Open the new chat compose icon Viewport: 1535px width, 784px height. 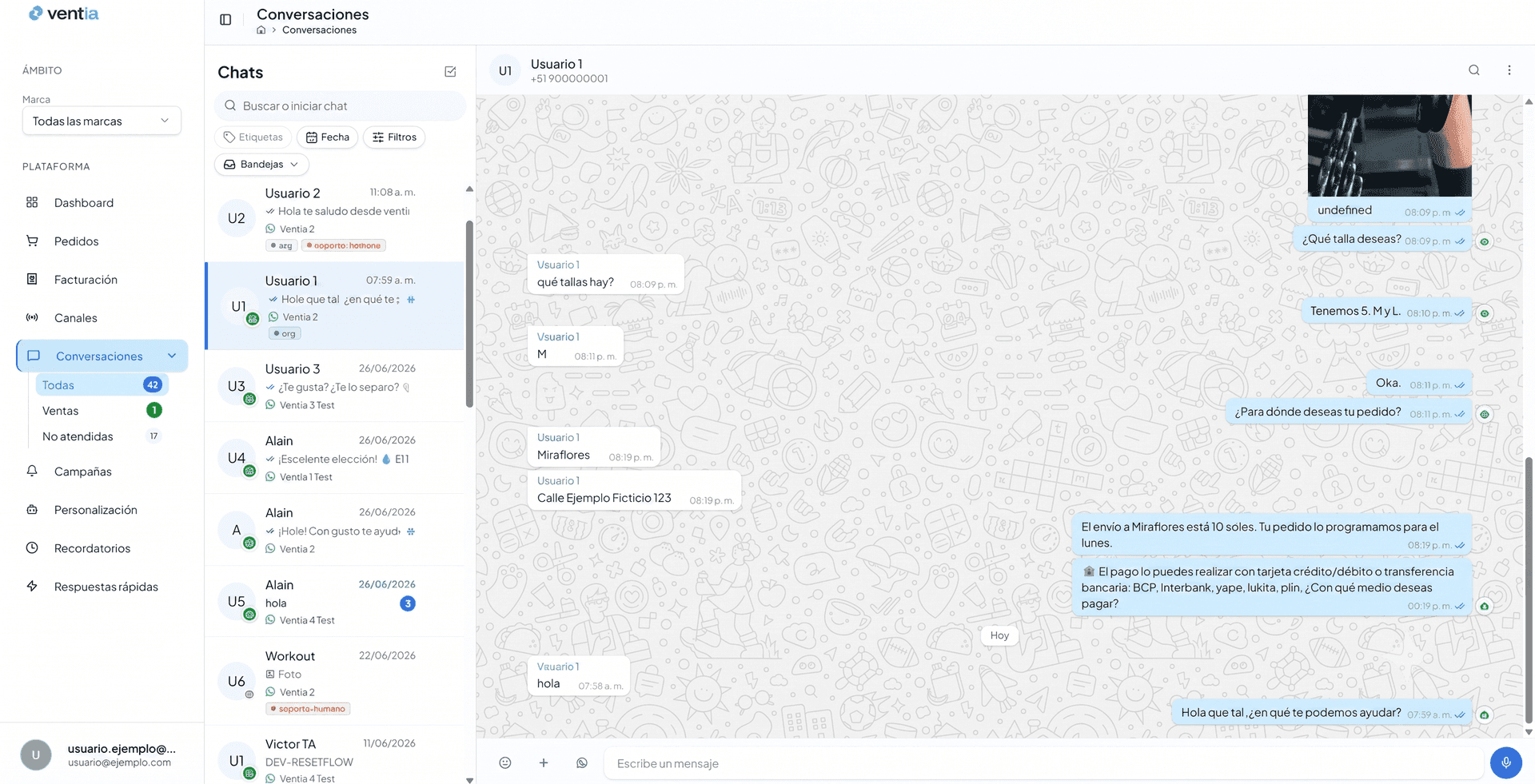click(x=450, y=72)
